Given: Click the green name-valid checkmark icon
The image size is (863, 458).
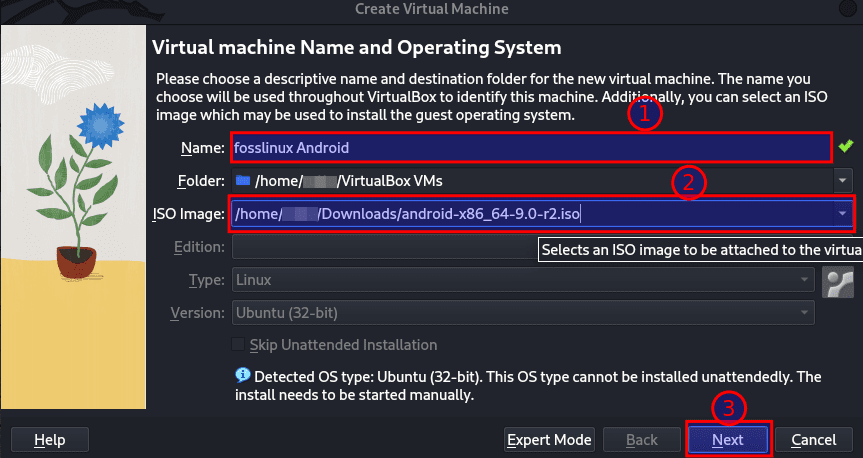Looking at the screenshot, I should point(846,146).
